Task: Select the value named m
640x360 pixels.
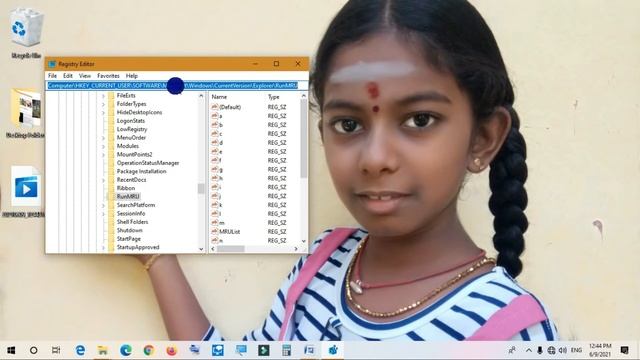Action: pos(222,223)
